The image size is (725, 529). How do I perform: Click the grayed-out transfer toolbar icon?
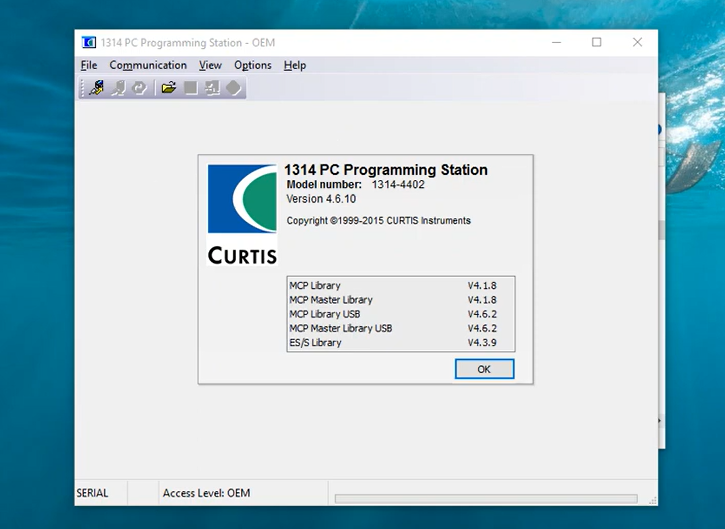tap(211, 88)
